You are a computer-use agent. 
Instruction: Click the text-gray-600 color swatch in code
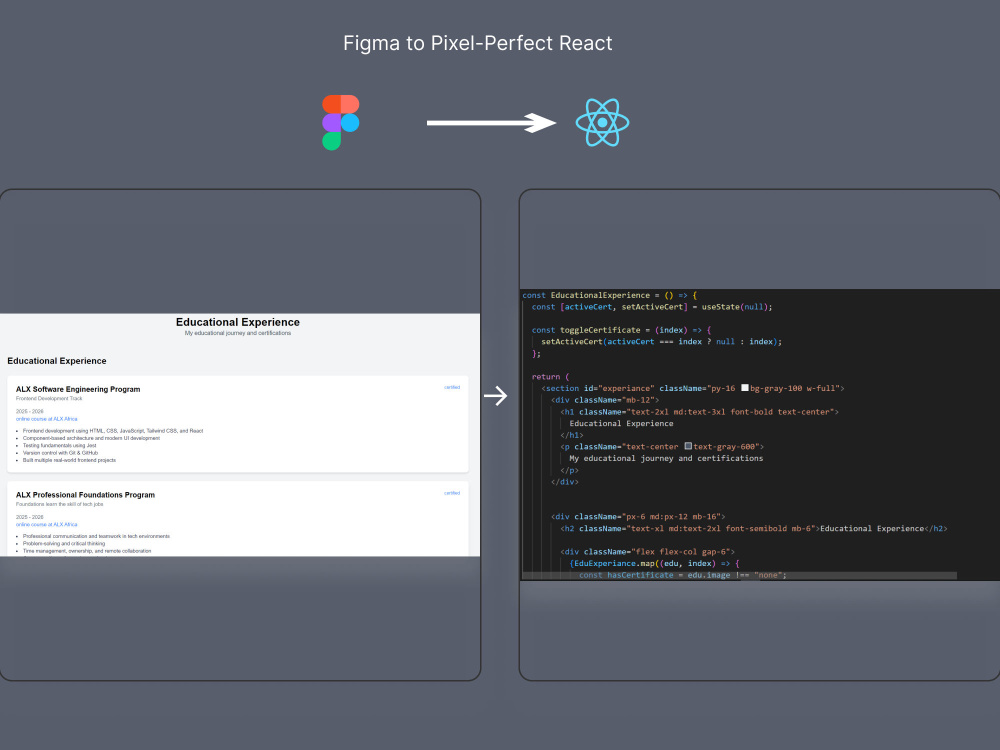coord(688,446)
